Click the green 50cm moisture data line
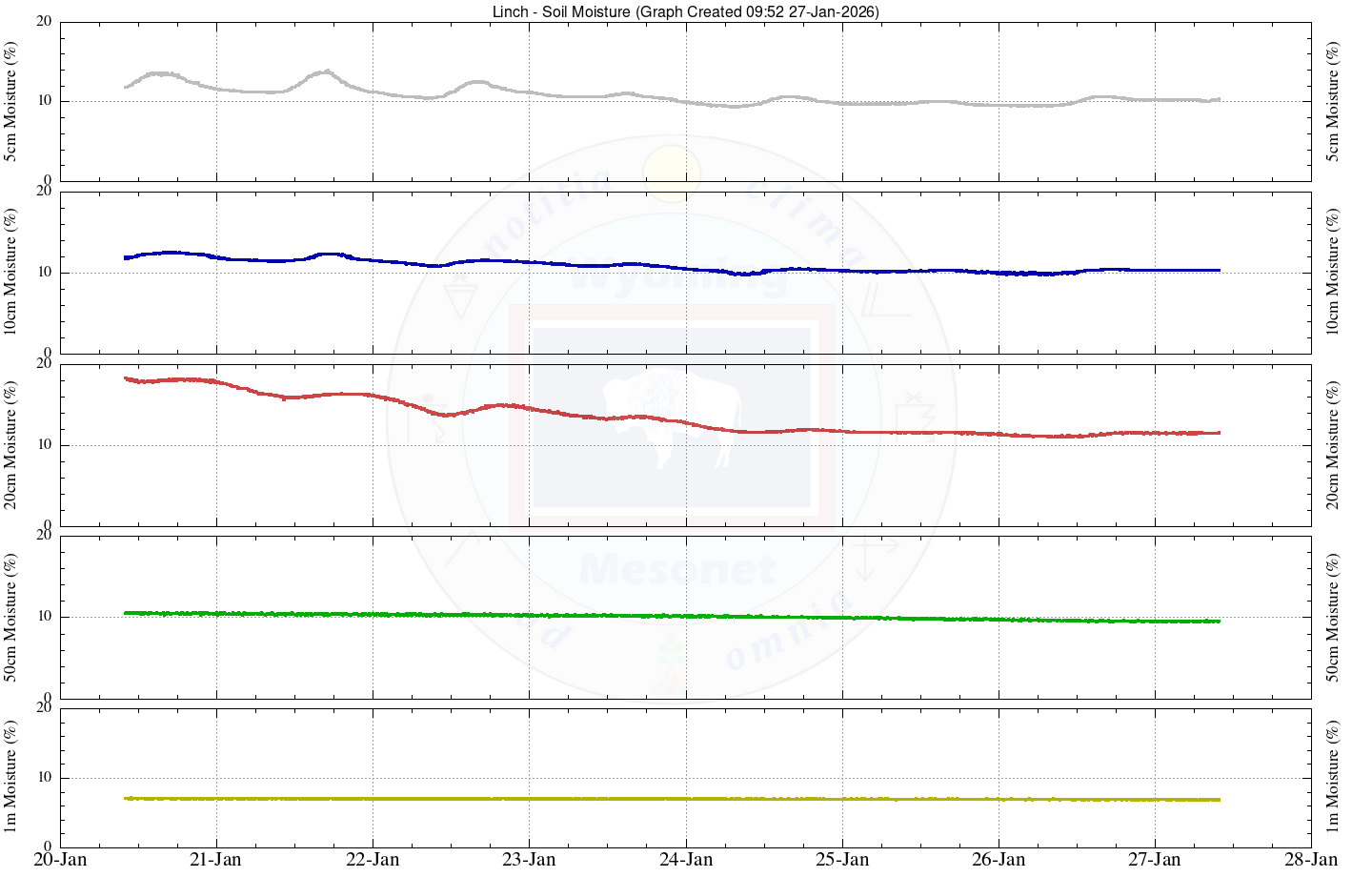Image resolution: width=1372 pixels, height=877 pixels. (x=667, y=616)
